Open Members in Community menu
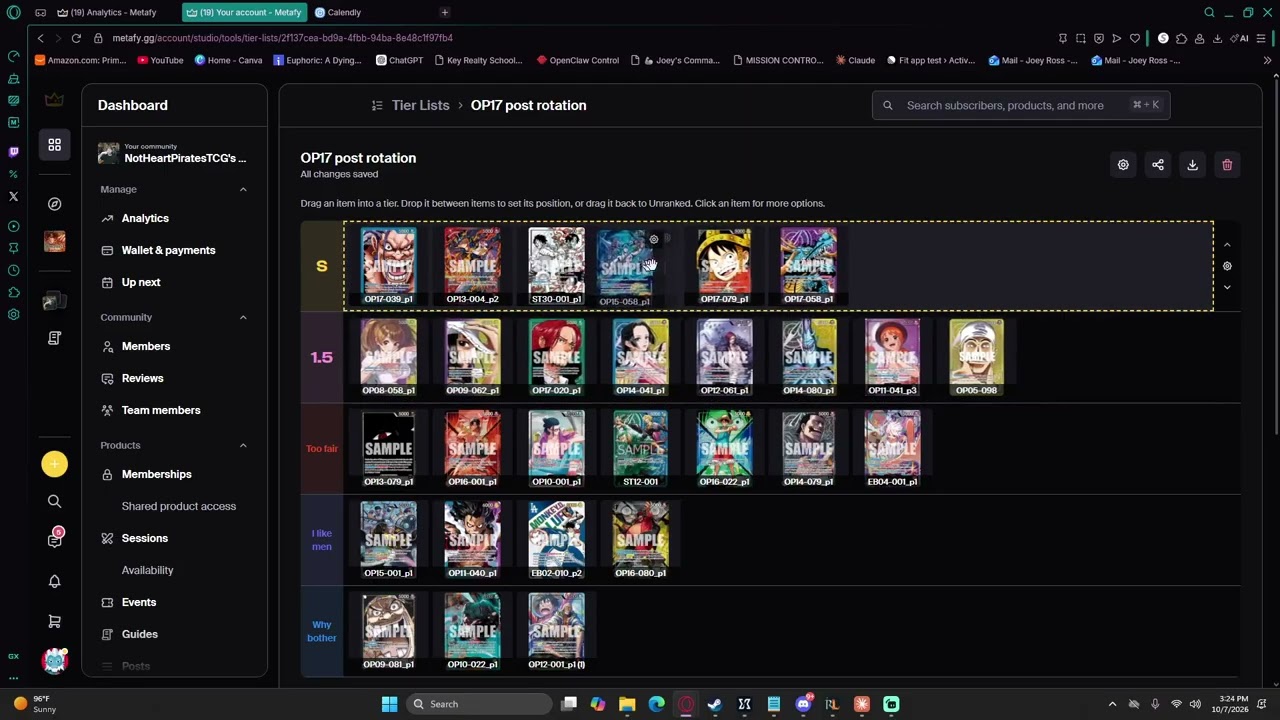 point(146,346)
